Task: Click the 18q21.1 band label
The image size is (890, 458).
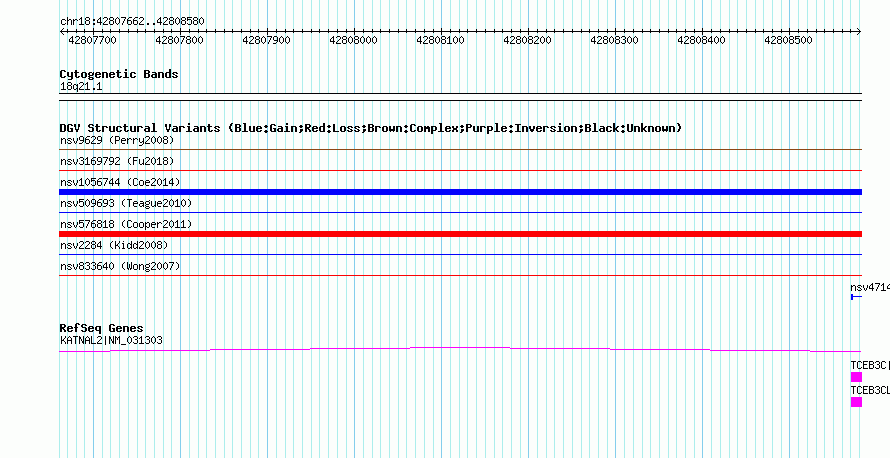Action: pos(81,87)
